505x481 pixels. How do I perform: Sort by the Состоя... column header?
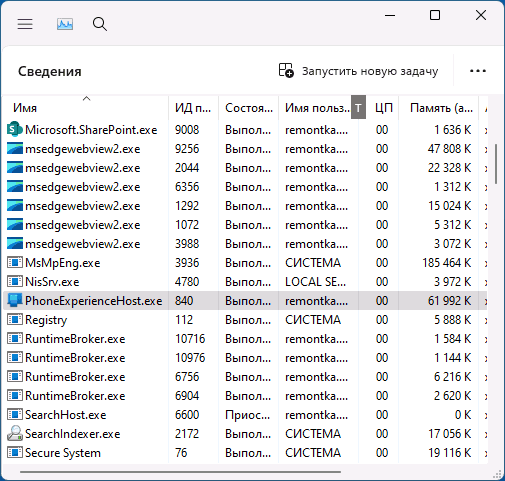[249, 108]
